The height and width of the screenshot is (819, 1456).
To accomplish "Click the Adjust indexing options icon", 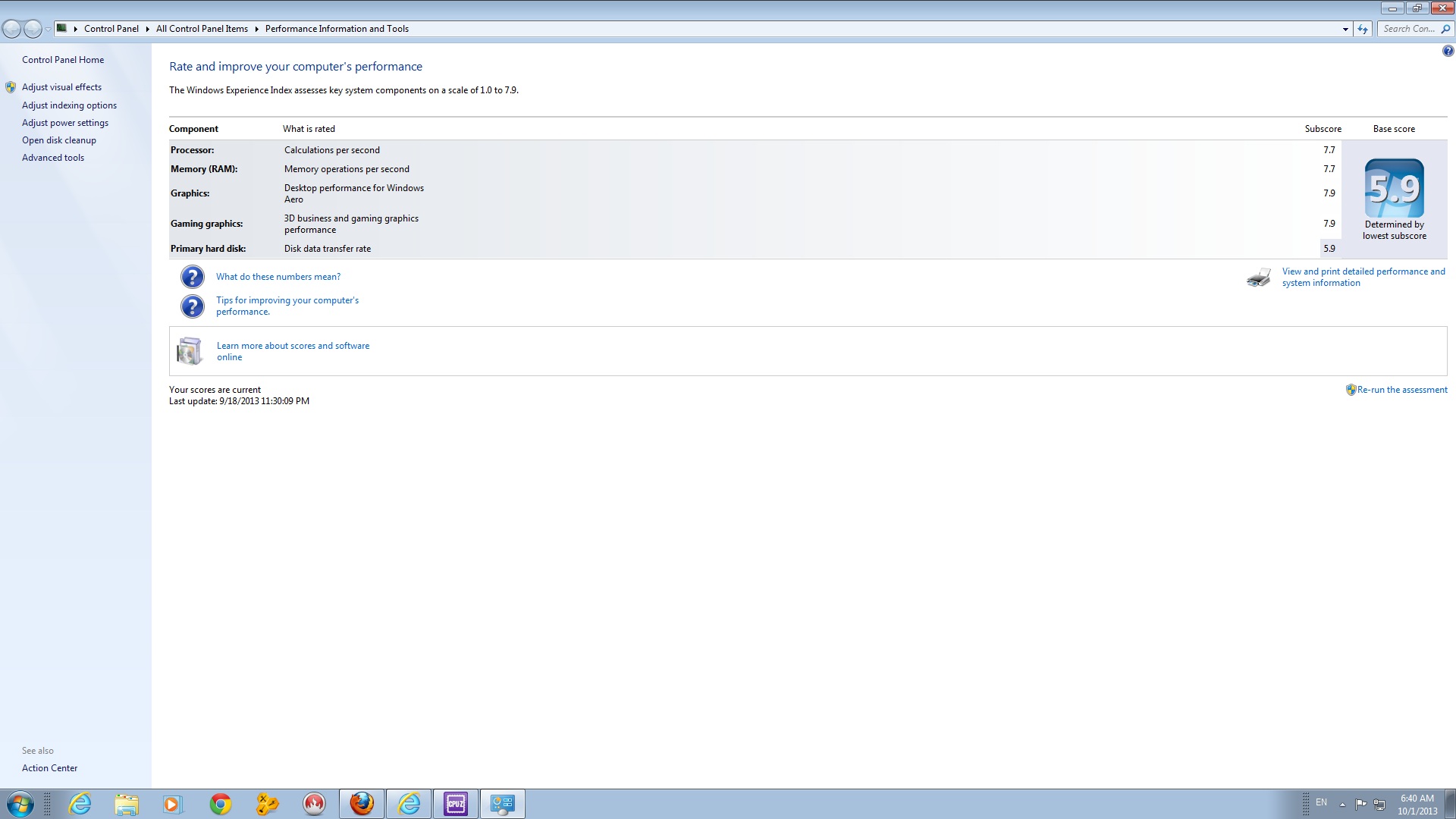I will click(x=69, y=104).
